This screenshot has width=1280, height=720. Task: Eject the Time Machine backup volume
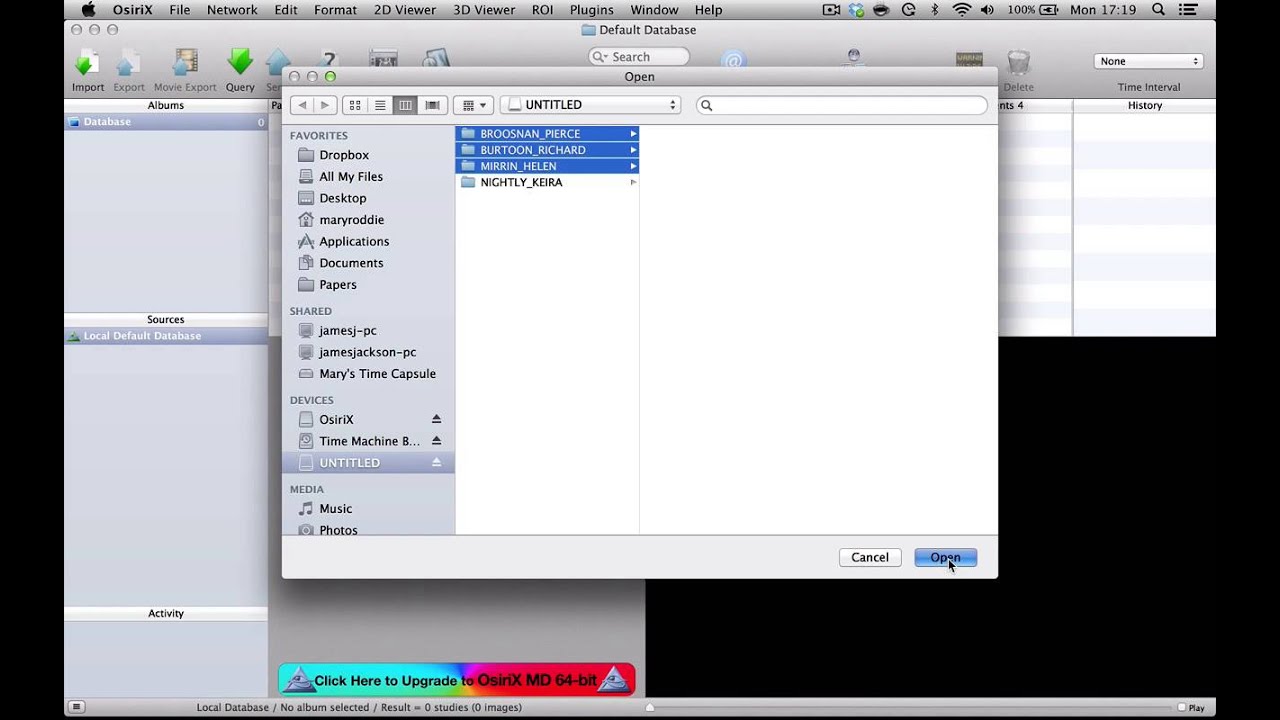coord(436,441)
